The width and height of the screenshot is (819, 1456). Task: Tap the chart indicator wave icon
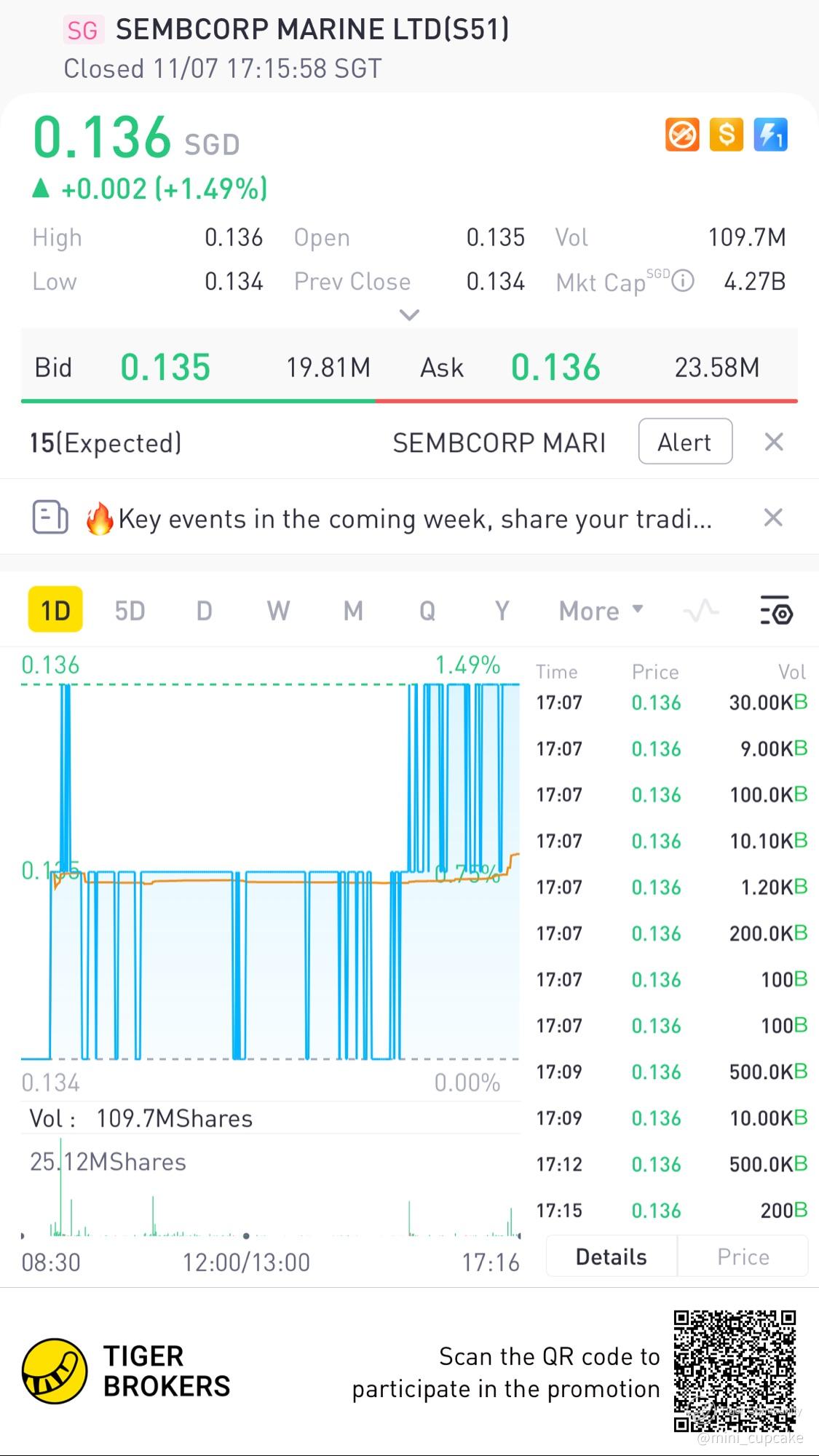click(x=700, y=610)
